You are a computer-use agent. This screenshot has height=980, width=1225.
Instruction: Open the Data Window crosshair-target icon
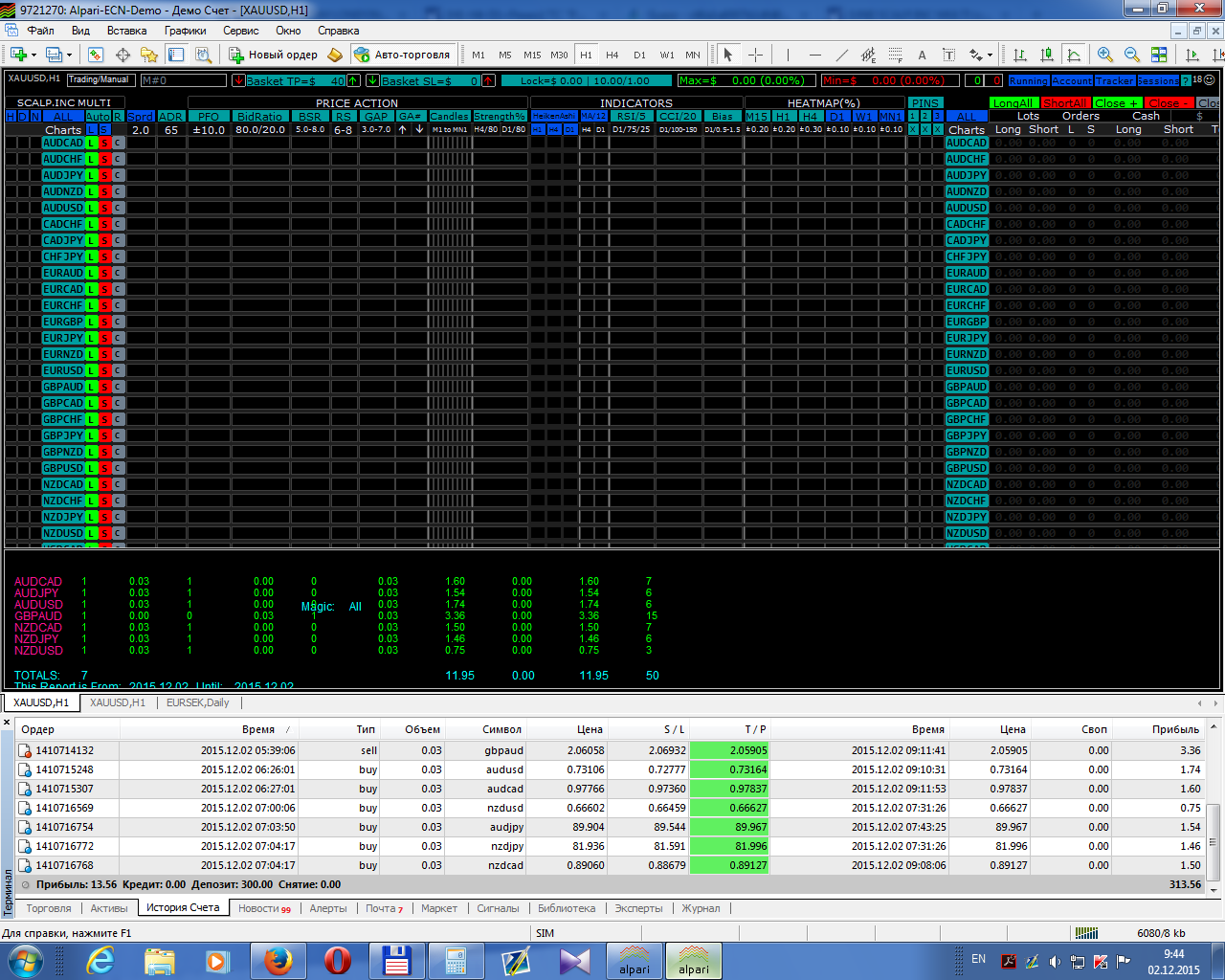122,55
